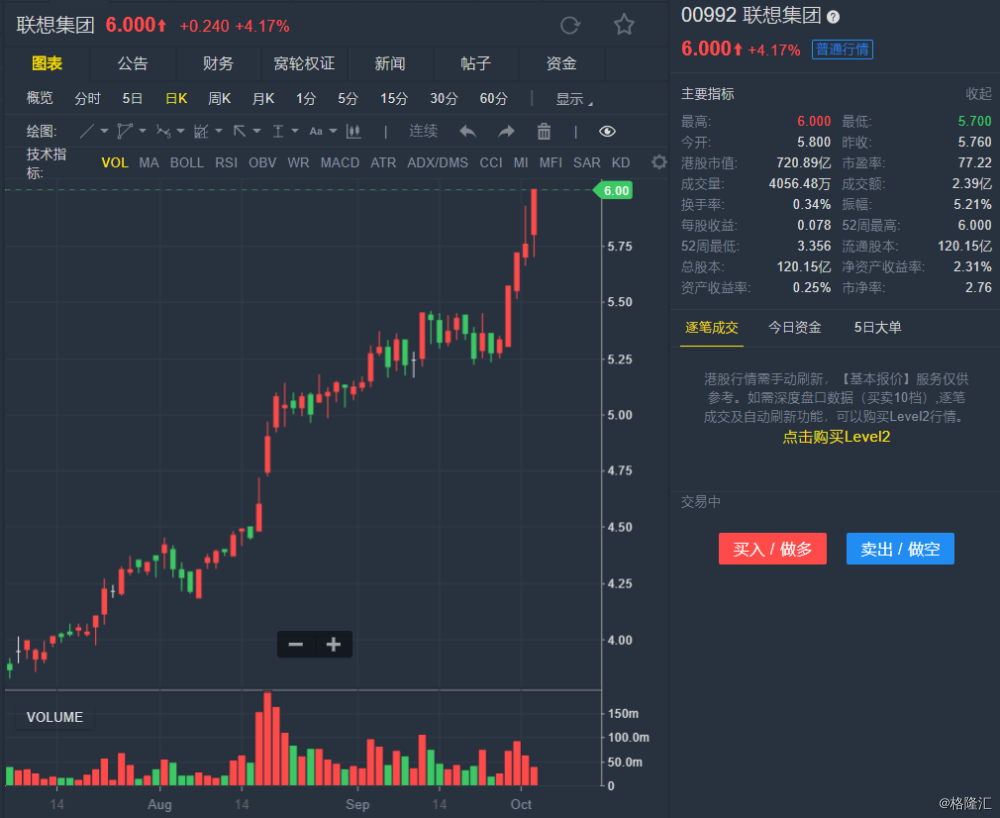1000x818 pixels.
Task: Open technical indicator settings gear
Action: tap(659, 162)
